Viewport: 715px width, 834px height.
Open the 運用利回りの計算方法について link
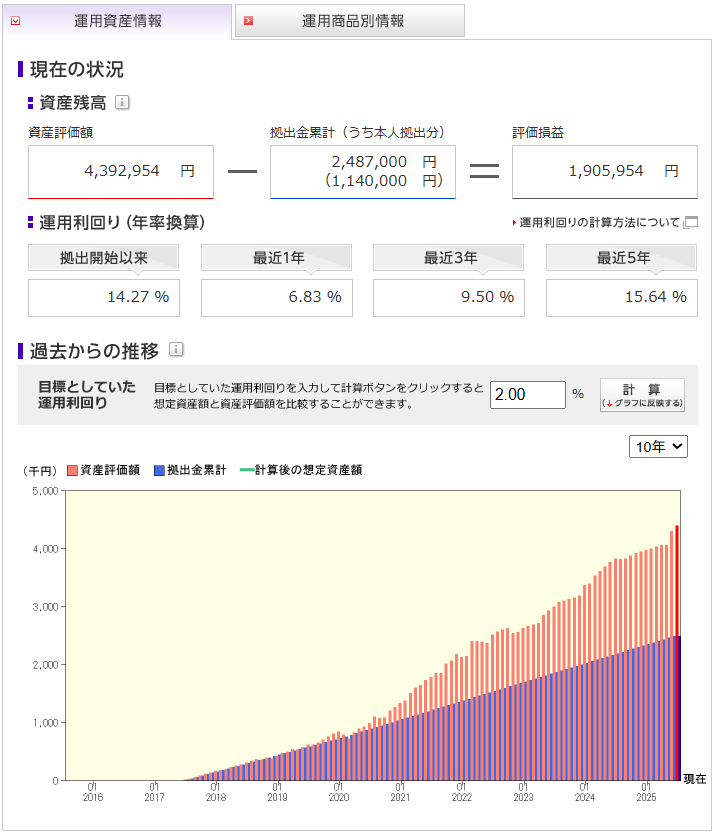599,222
